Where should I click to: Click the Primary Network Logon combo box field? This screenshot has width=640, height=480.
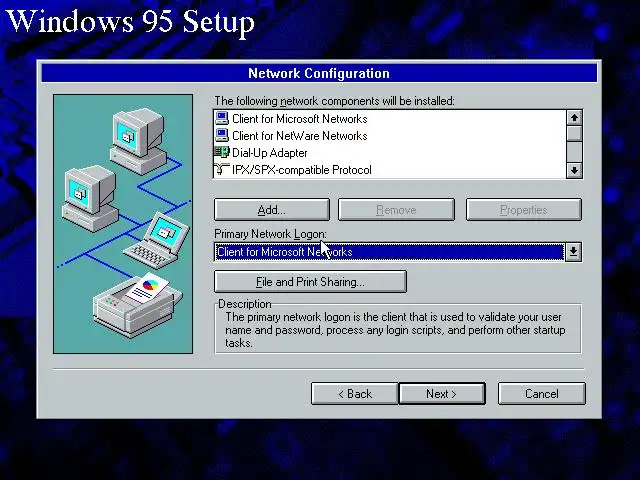click(x=389, y=252)
